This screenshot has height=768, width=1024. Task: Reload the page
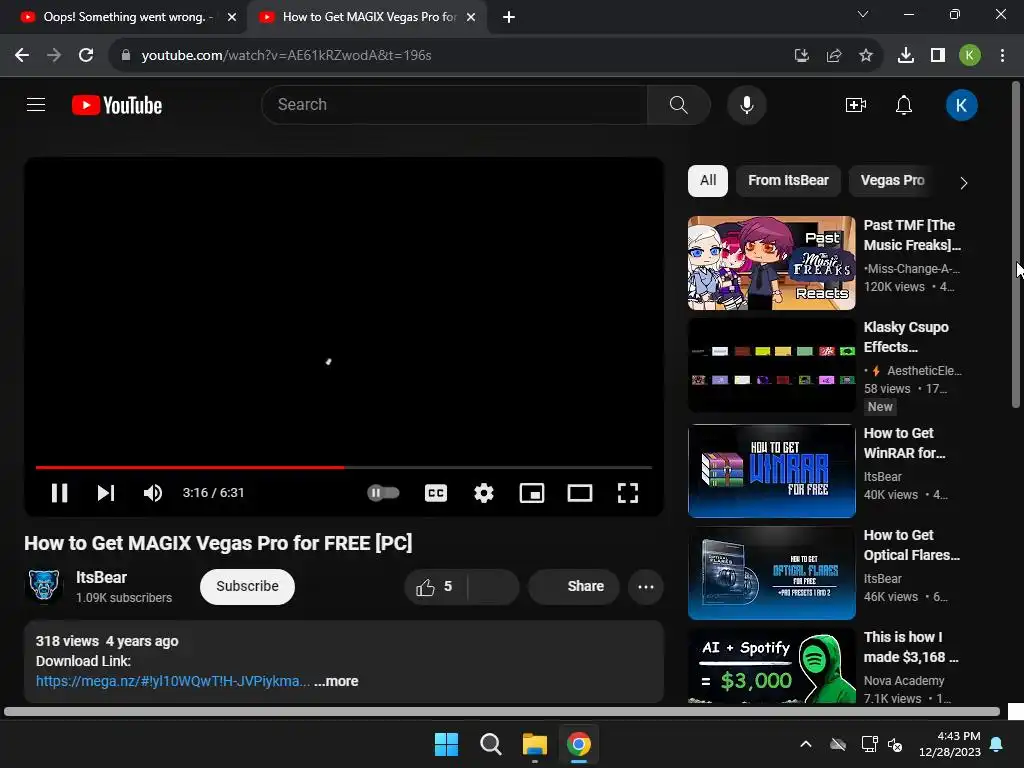point(86,56)
